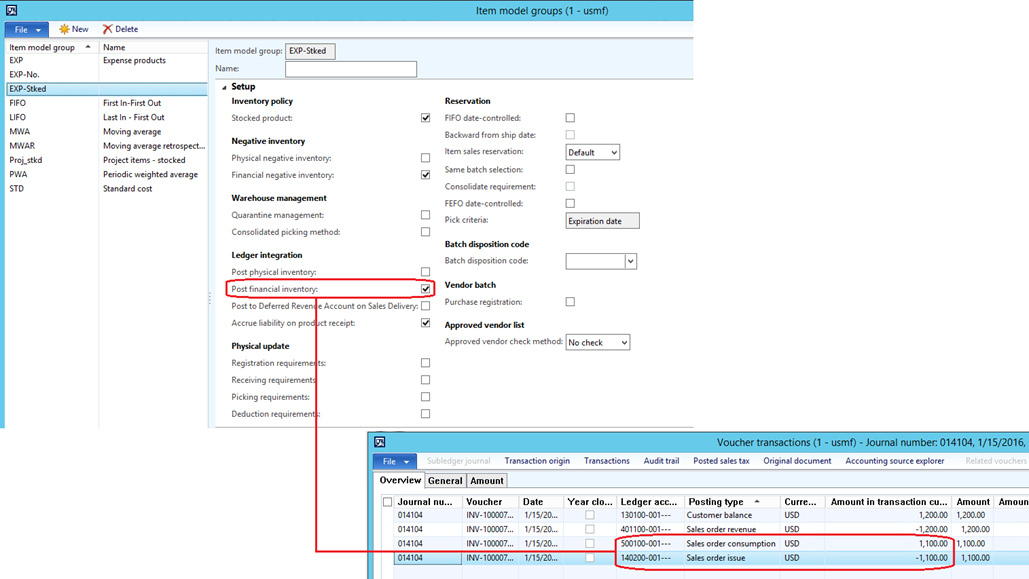
Task: Switch to the Amount tab
Action: 487,481
